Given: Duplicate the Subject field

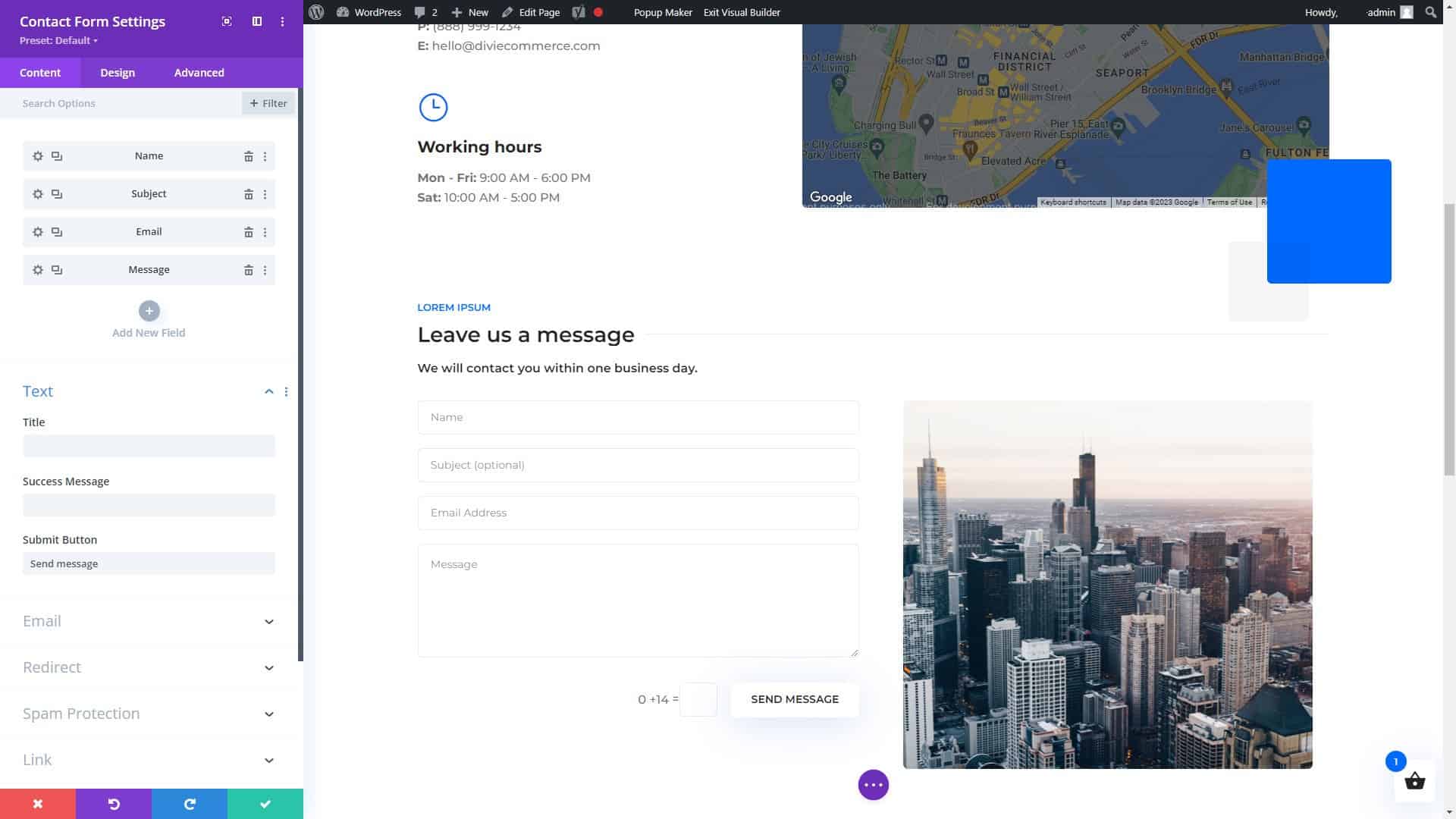Looking at the screenshot, I should (57, 194).
